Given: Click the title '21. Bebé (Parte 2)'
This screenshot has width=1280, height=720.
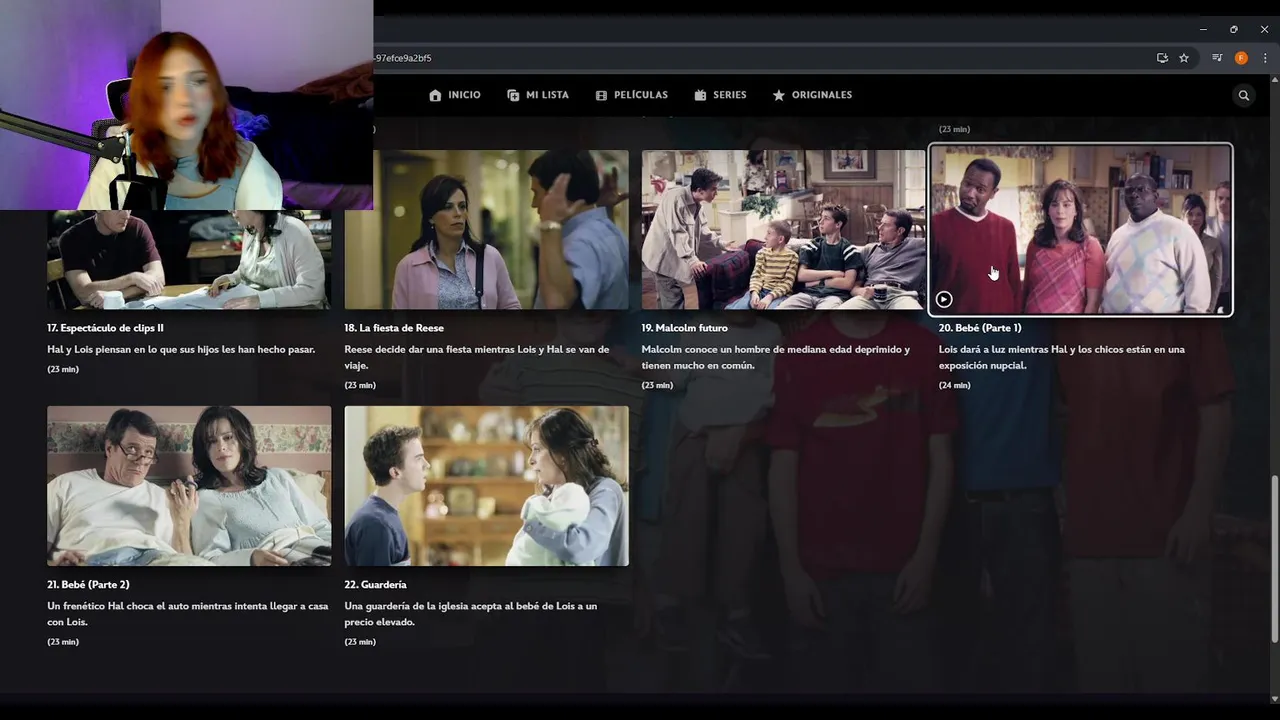Looking at the screenshot, I should click(88, 584).
